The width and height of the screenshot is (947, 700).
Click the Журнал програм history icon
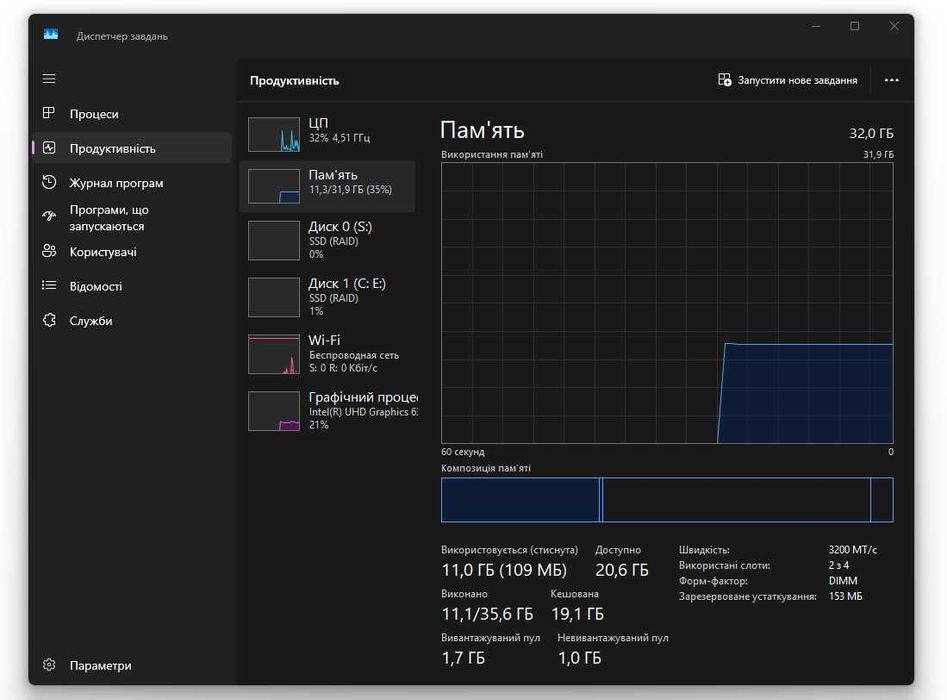49,182
